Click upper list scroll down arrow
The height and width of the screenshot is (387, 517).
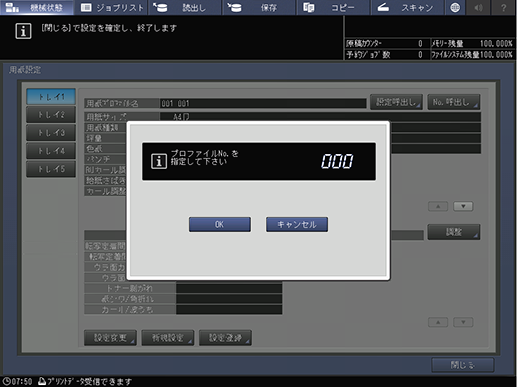coord(463,206)
